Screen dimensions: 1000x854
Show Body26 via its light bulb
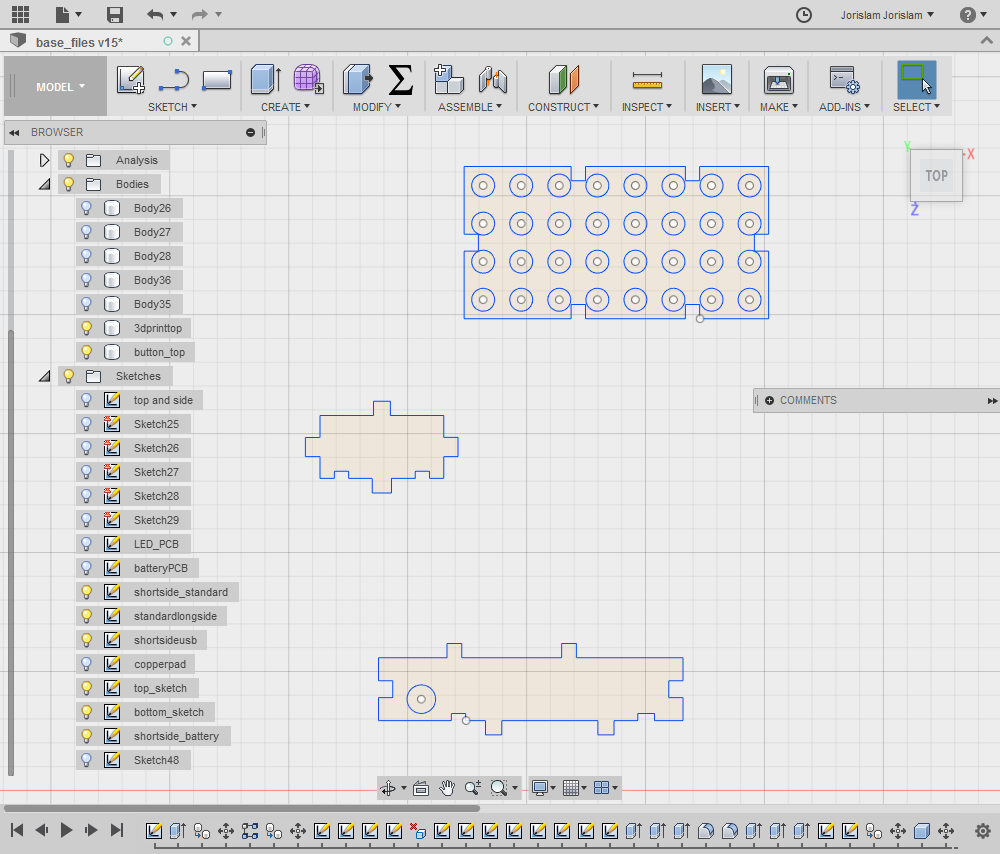click(x=87, y=208)
